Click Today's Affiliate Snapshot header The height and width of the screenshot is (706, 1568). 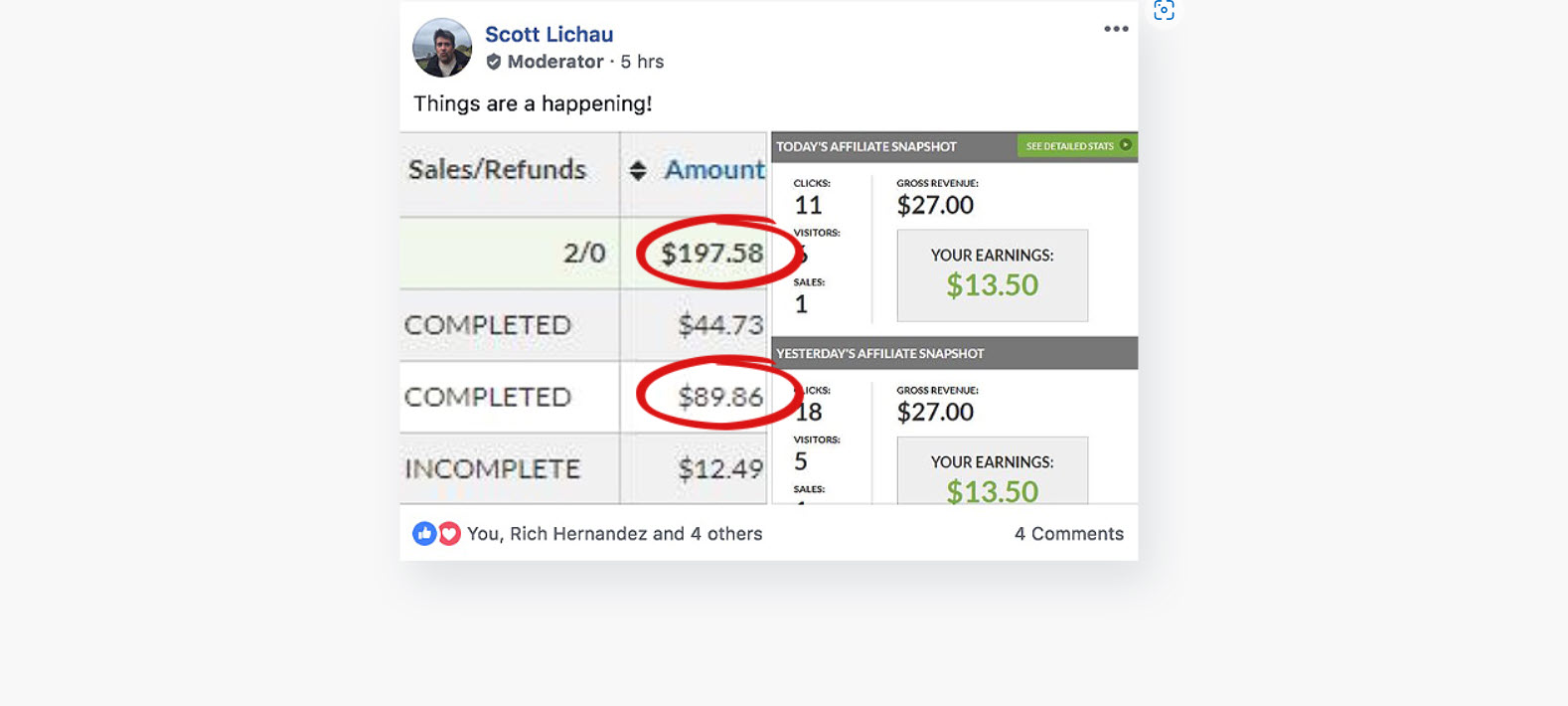(x=866, y=146)
